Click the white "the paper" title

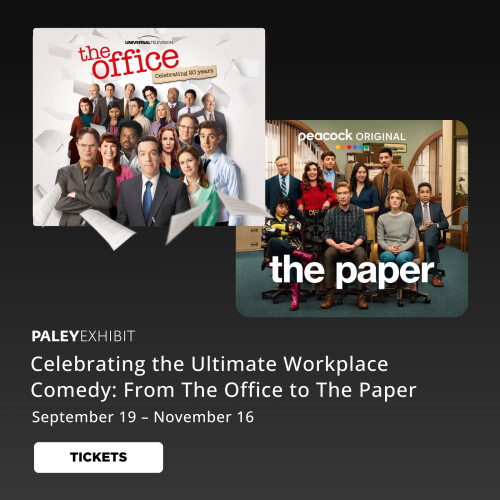pyautogui.click(x=352, y=272)
